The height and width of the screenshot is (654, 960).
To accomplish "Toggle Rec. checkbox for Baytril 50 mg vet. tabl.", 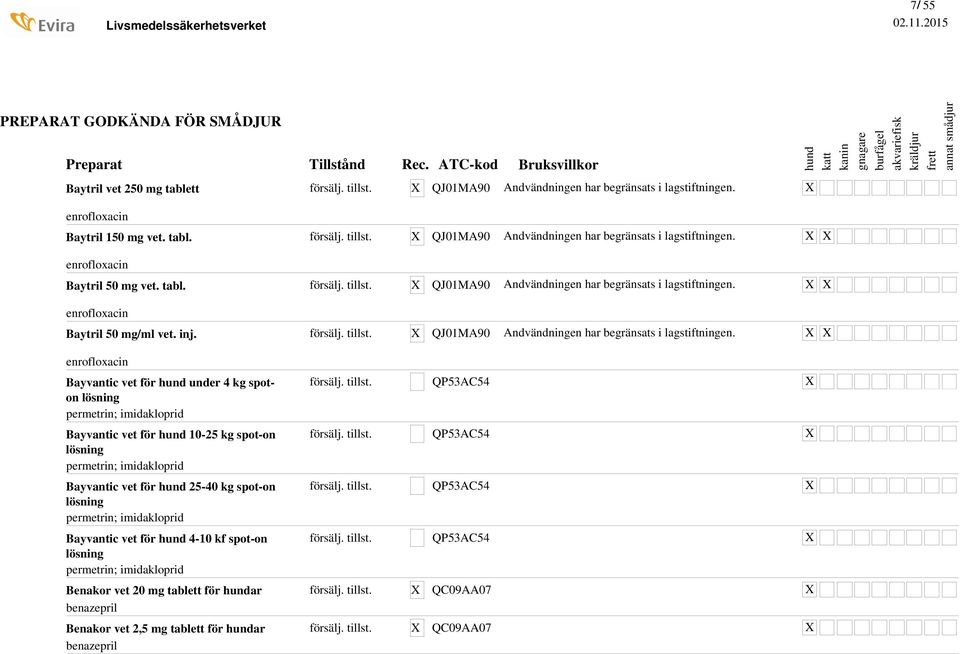I will tap(416, 285).
